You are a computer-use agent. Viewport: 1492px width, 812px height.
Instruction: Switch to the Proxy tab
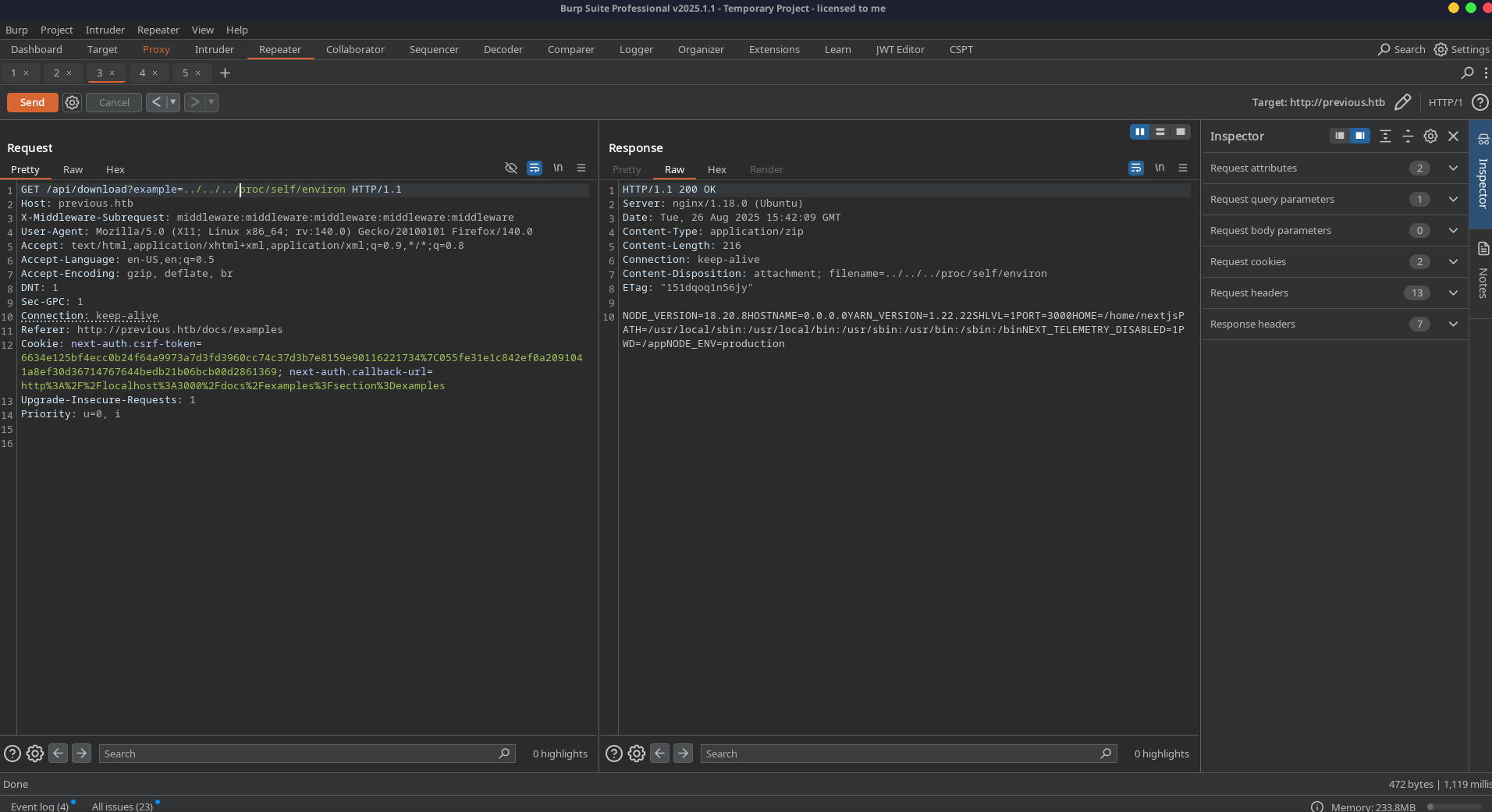coord(155,49)
